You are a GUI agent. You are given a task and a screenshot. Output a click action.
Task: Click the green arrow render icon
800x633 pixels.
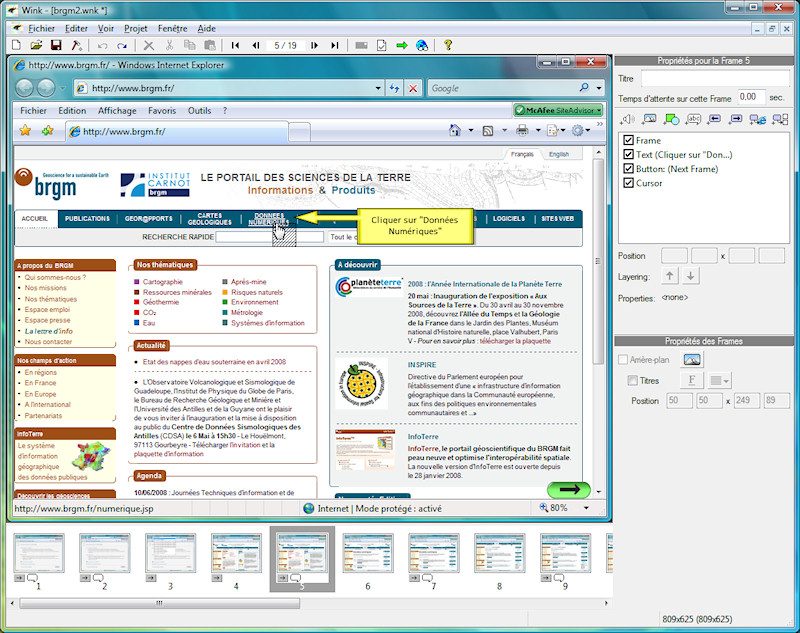coord(402,45)
